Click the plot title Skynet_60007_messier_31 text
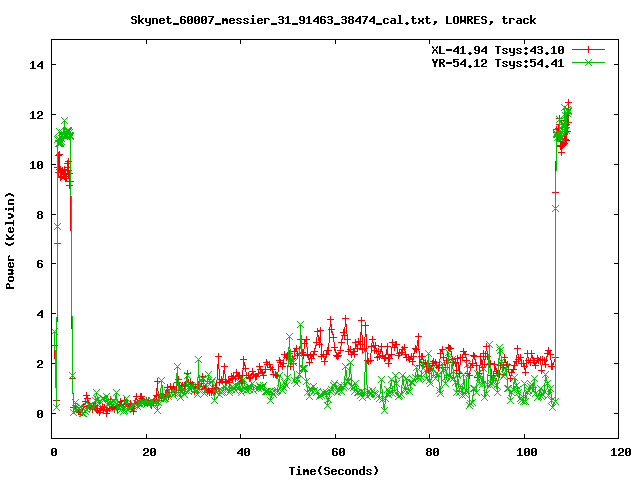 pos(333,20)
